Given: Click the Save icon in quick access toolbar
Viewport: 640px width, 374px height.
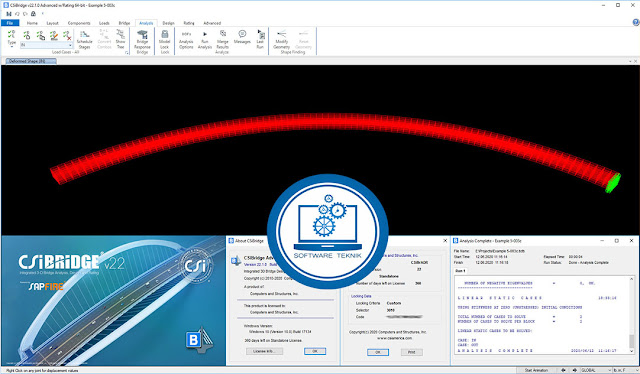Looking at the screenshot, I should tap(9, 14).
